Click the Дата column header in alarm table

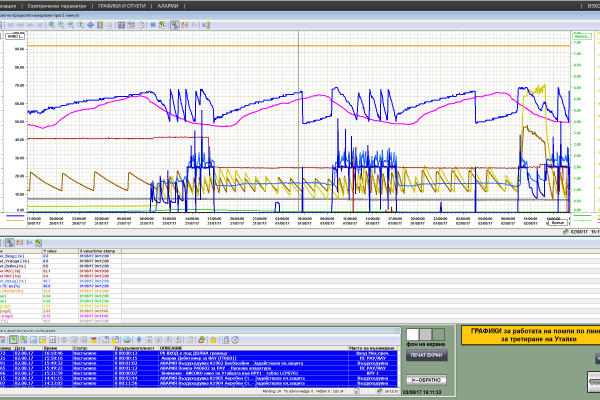coord(28,348)
